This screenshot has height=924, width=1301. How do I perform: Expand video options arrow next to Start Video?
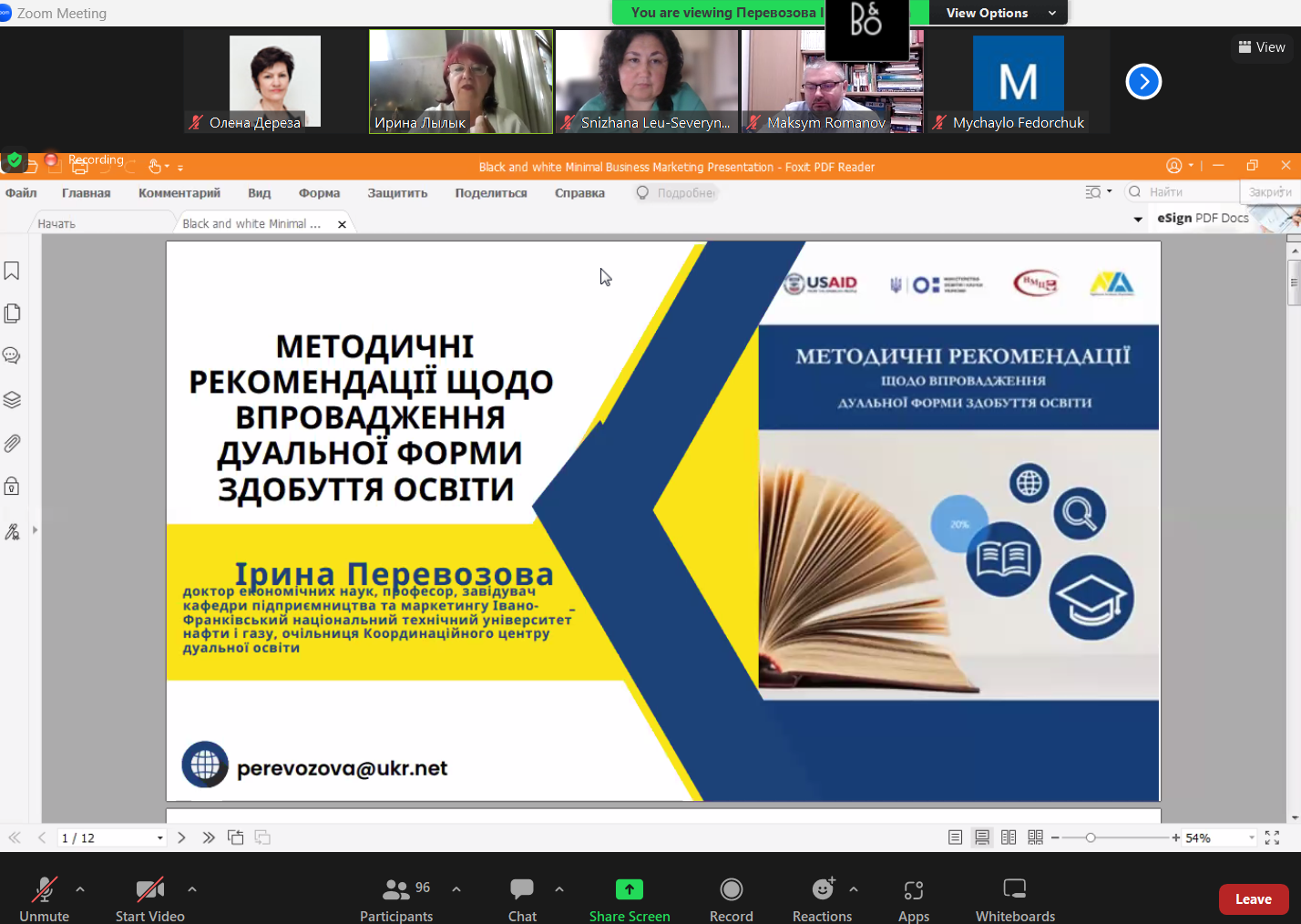(x=192, y=889)
